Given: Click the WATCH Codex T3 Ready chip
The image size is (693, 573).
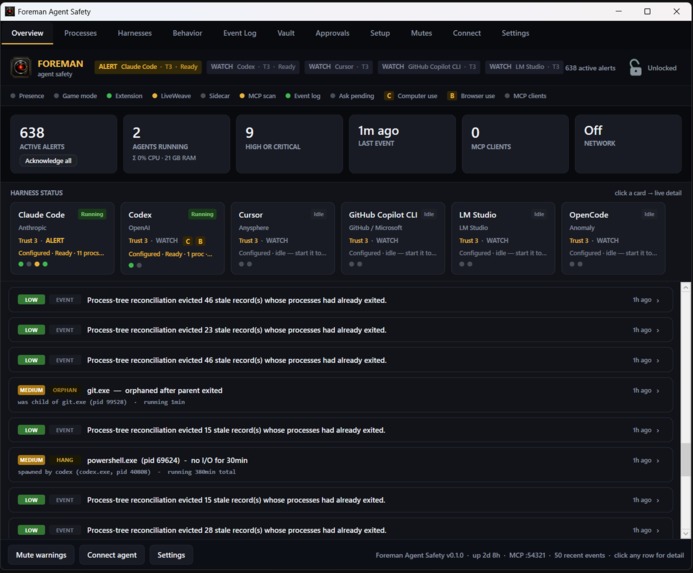Looking at the screenshot, I should (253, 67).
